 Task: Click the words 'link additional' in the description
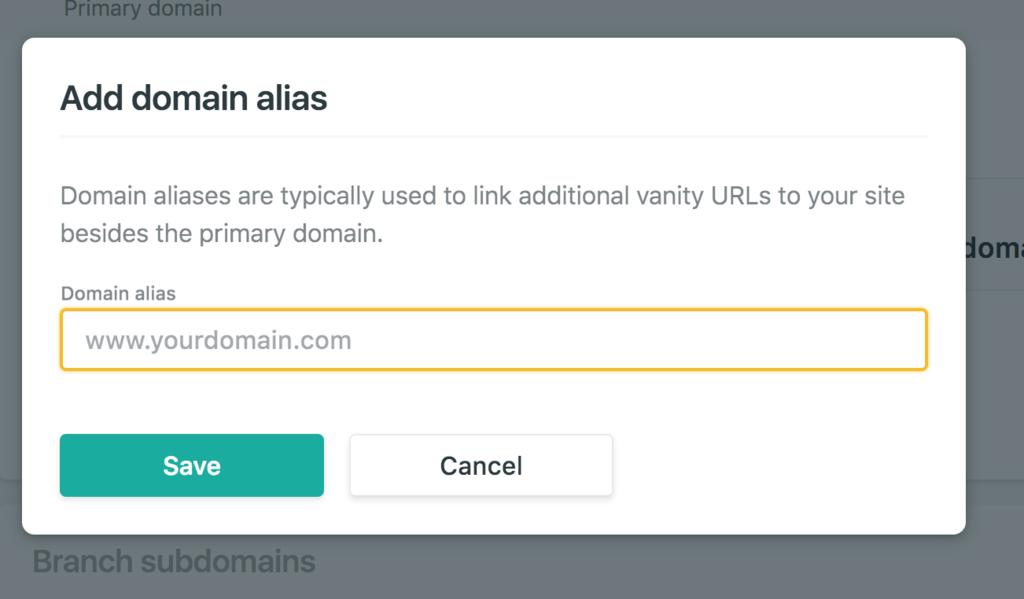[551, 195]
